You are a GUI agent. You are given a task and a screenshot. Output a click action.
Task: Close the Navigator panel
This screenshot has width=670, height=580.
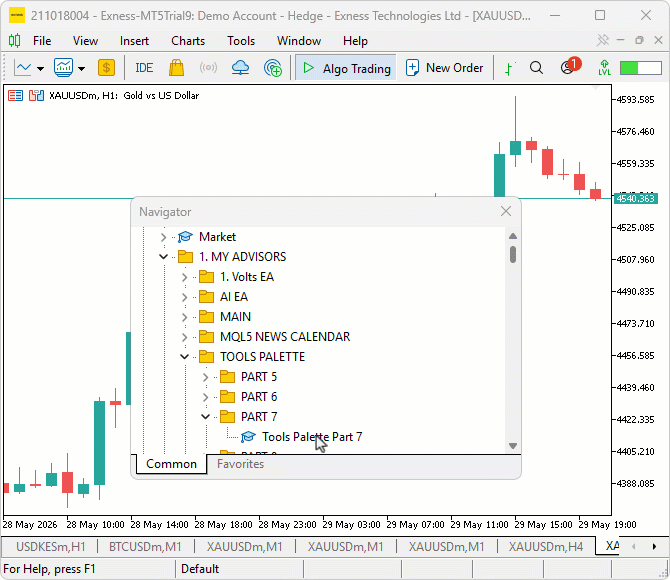click(x=506, y=211)
